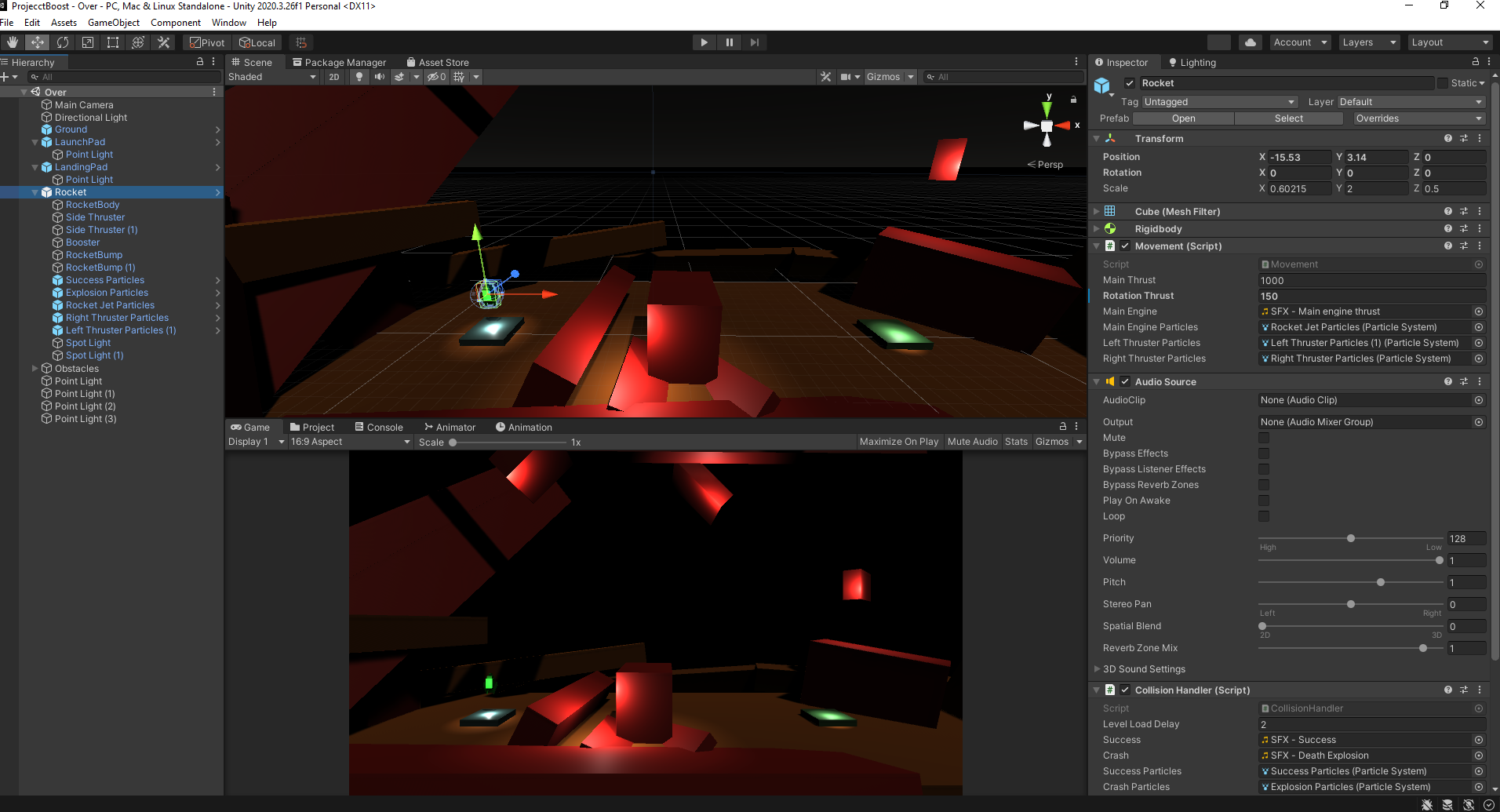Select the Rotate tool
The height and width of the screenshot is (812, 1500).
63,42
